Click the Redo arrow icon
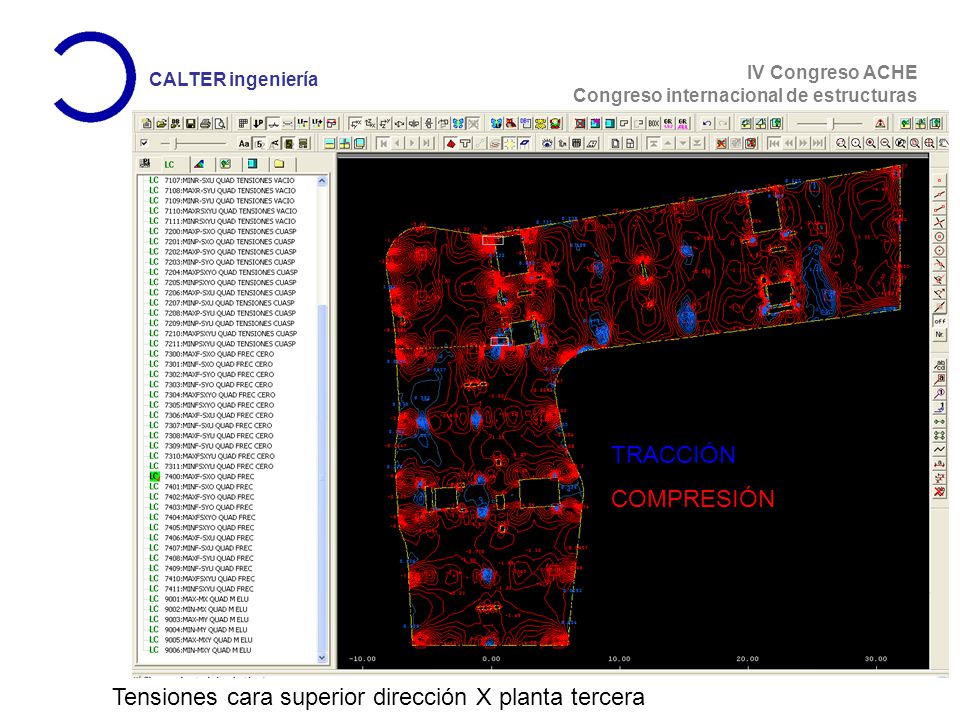 point(722,124)
